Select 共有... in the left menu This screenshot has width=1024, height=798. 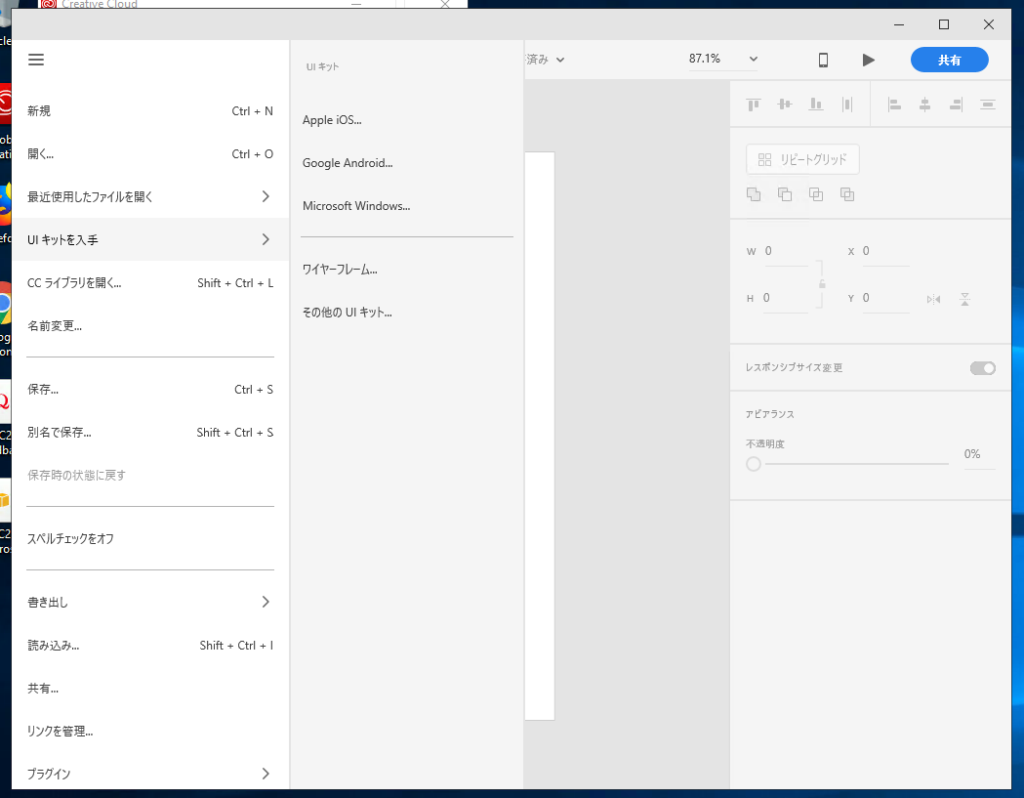(150, 688)
